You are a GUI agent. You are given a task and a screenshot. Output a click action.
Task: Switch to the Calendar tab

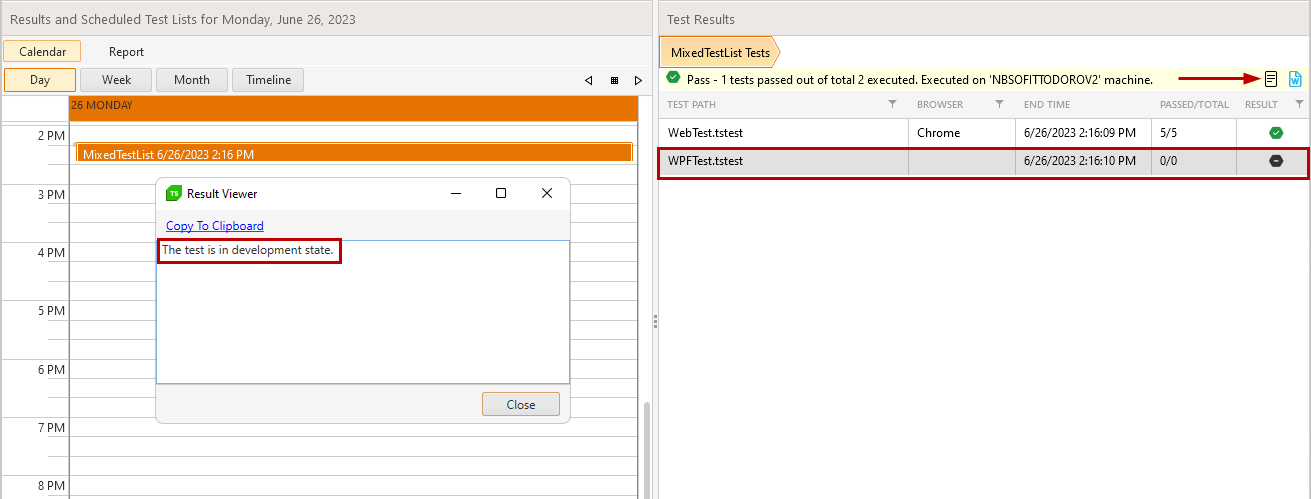(42, 51)
